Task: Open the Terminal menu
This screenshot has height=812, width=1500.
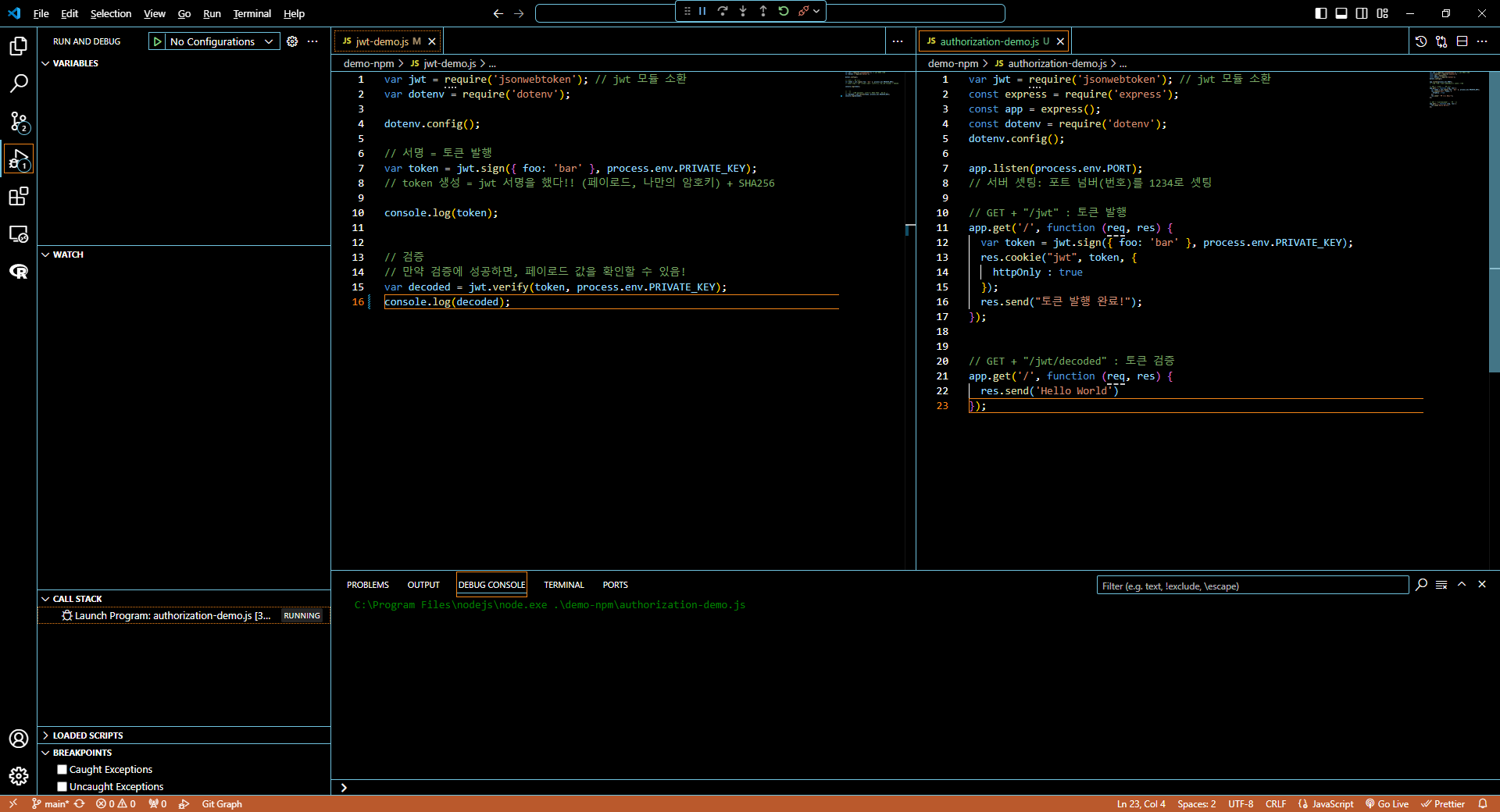Action: pos(252,13)
